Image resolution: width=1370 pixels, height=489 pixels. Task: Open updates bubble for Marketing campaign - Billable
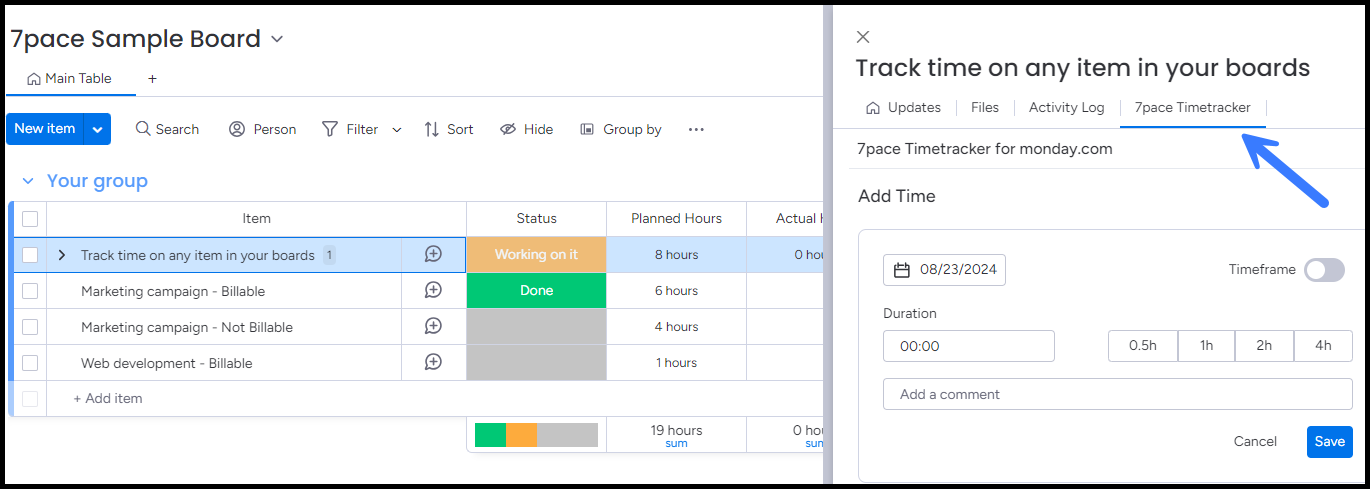433,290
